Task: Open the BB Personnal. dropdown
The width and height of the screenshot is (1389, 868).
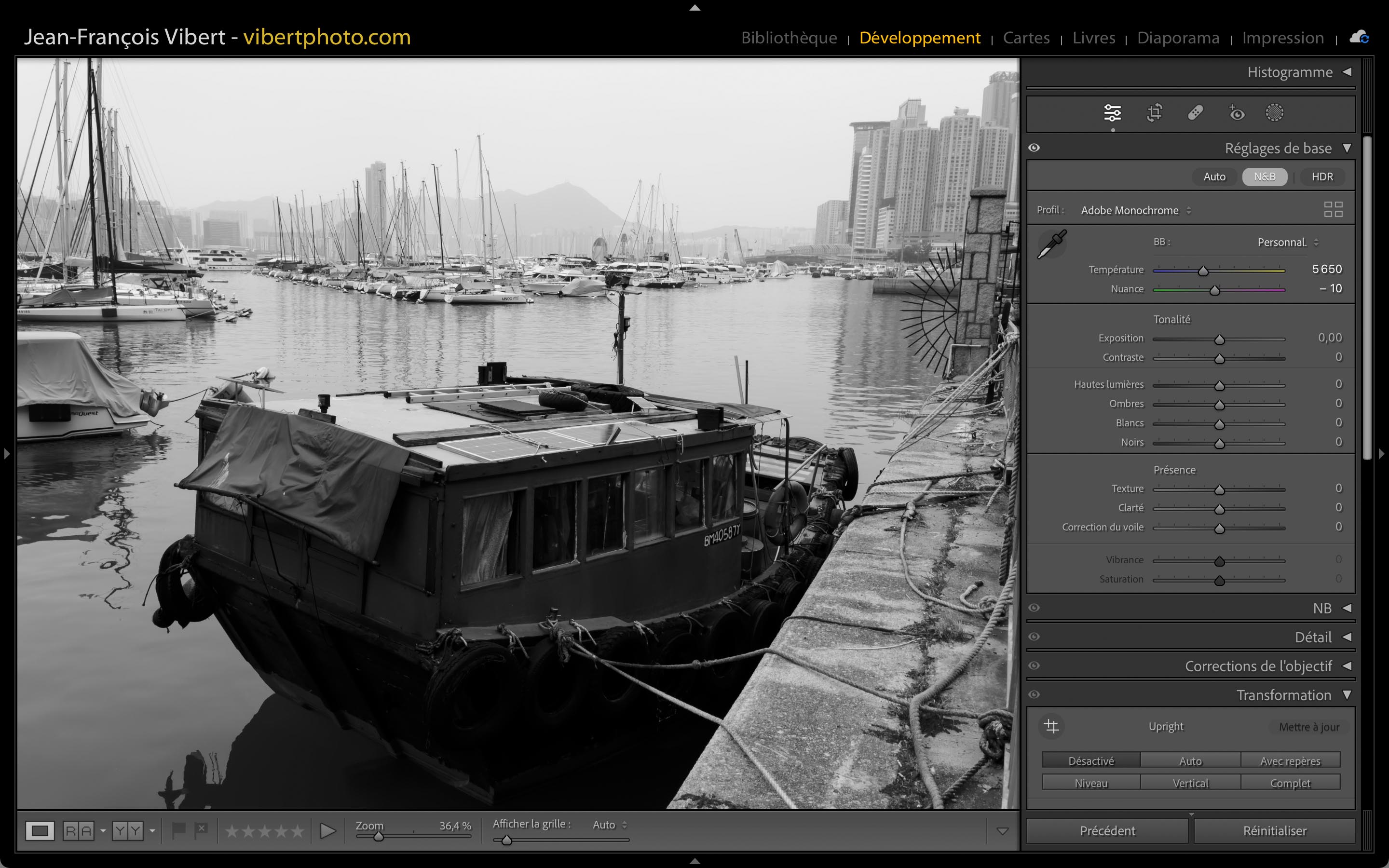Action: pos(1287,242)
